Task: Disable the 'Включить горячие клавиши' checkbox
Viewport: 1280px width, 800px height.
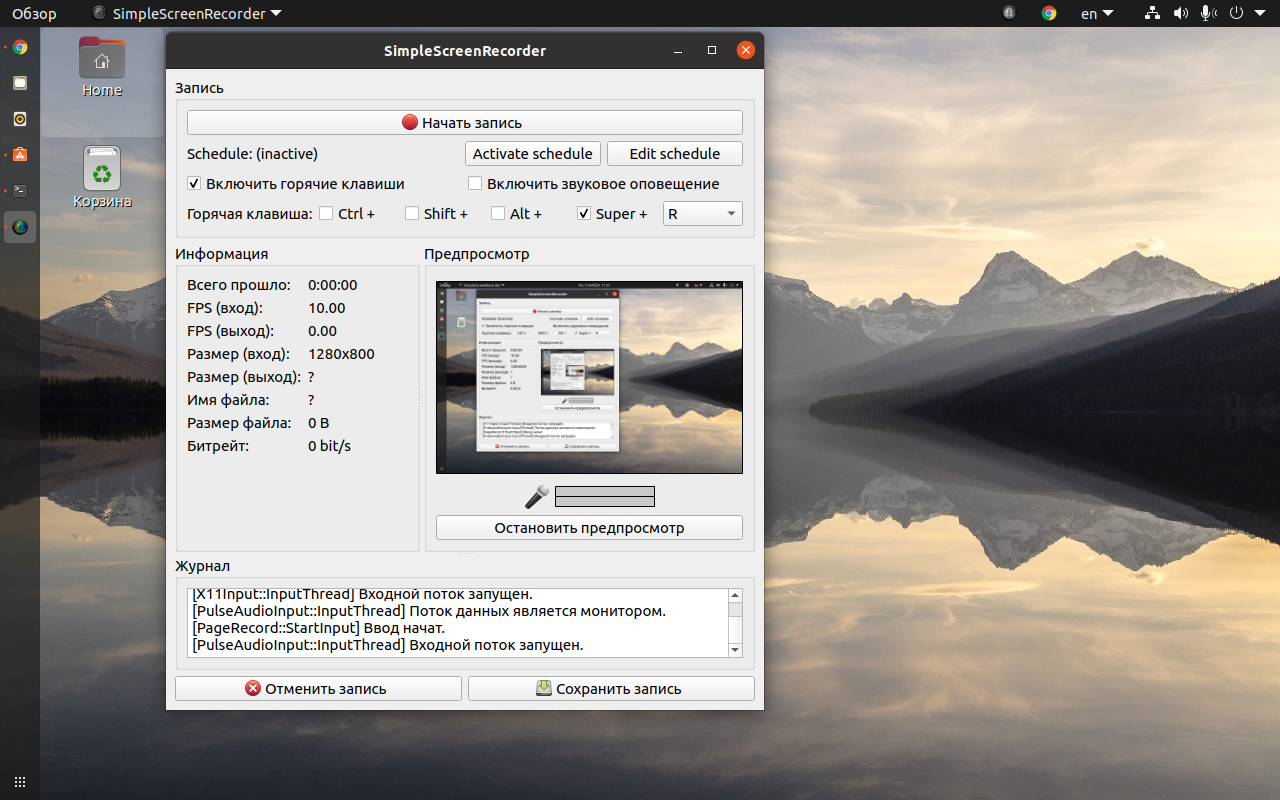Action: 194,184
